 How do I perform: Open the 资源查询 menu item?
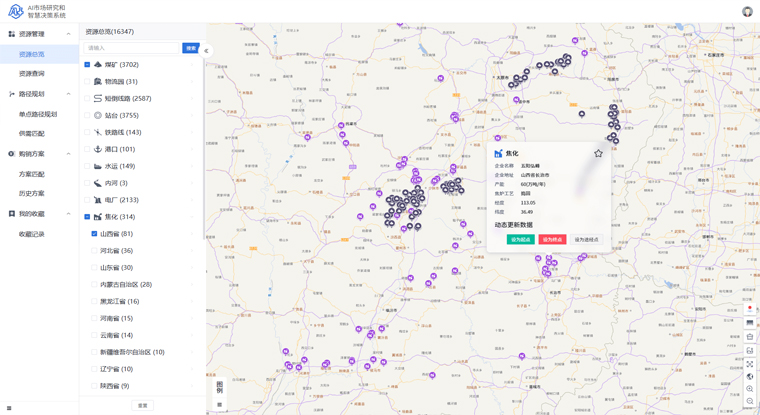(x=31, y=74)
